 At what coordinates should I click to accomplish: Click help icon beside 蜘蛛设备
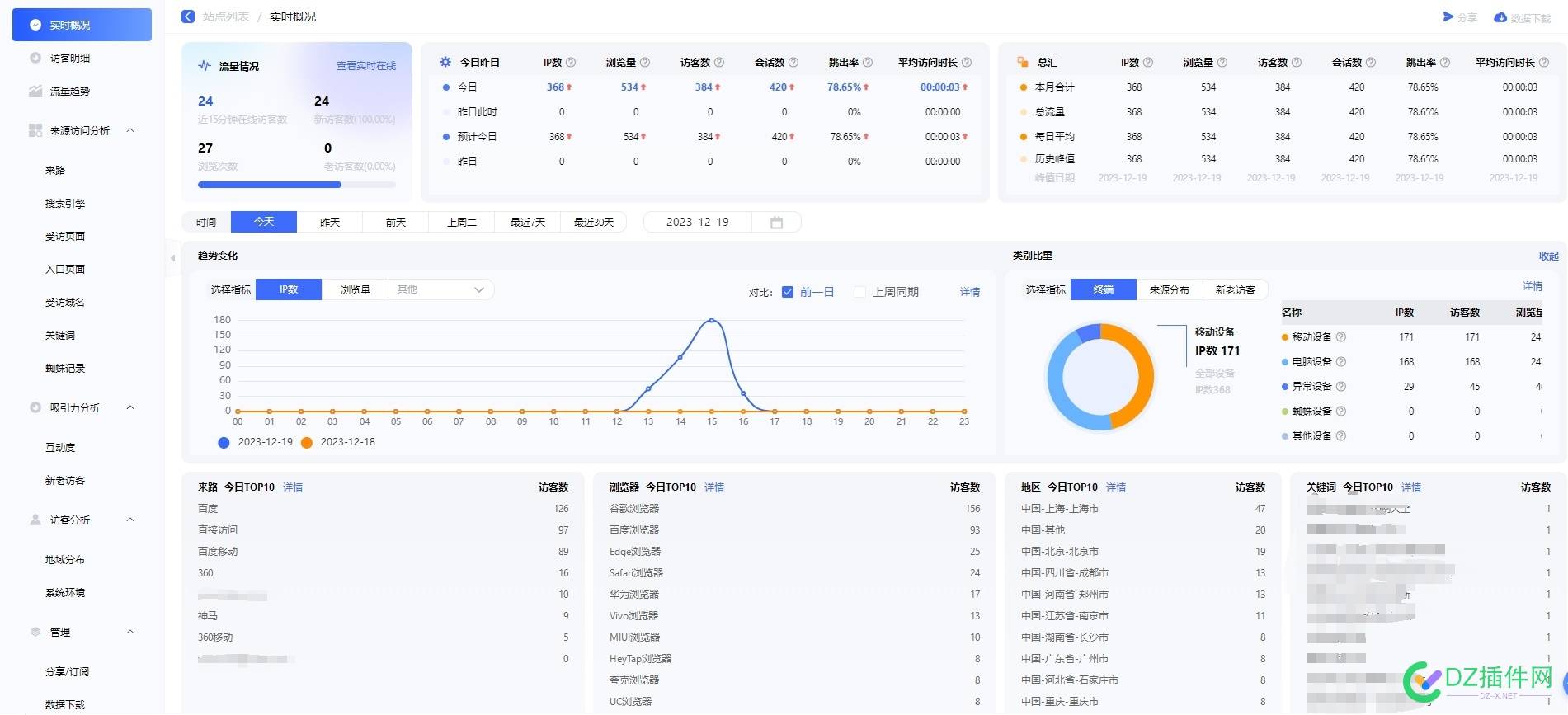tap(1341, 412)
